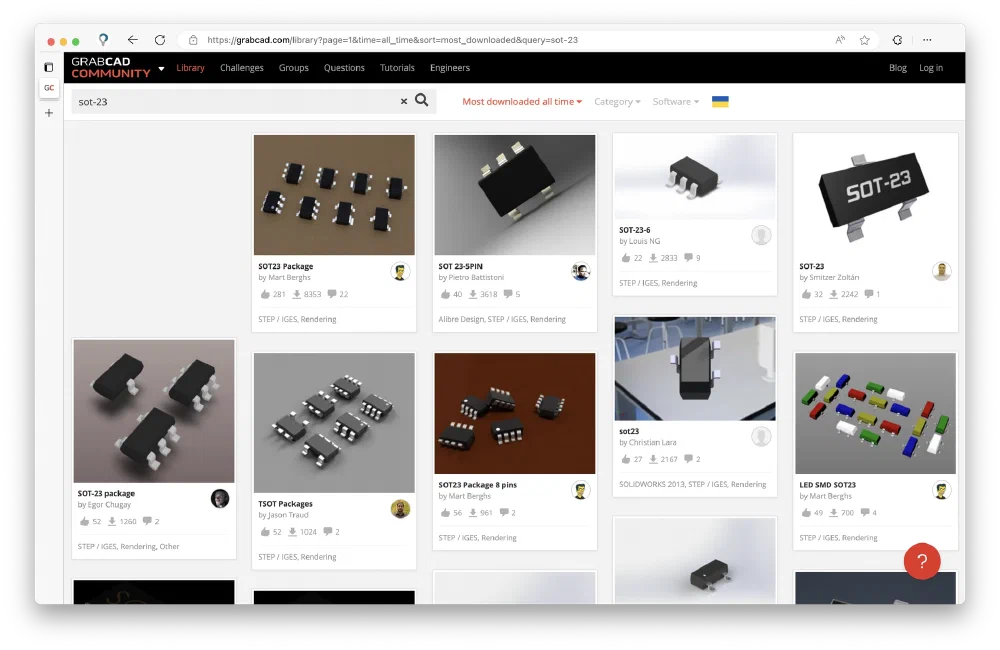Open the GrabCAD Community logo dropdown arrow
Image resolution: width=1000 pixels, height=650 pixels.
click(x=161, y=69)
